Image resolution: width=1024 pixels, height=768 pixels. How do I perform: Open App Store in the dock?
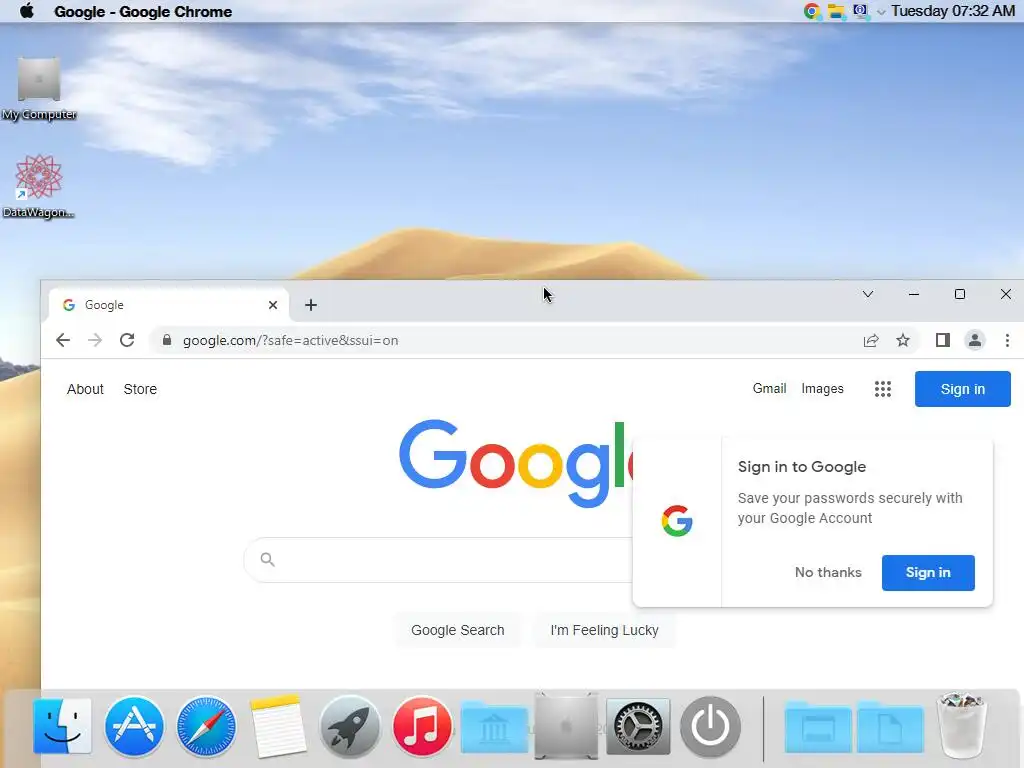134,726
